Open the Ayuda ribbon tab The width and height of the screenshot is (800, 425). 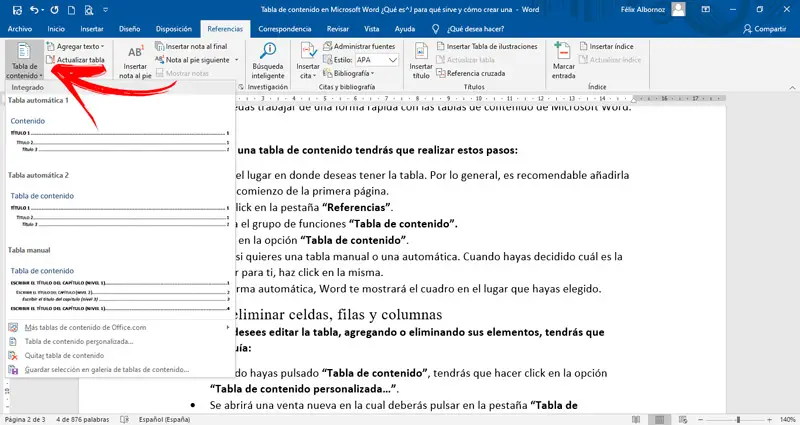(405, 29)
